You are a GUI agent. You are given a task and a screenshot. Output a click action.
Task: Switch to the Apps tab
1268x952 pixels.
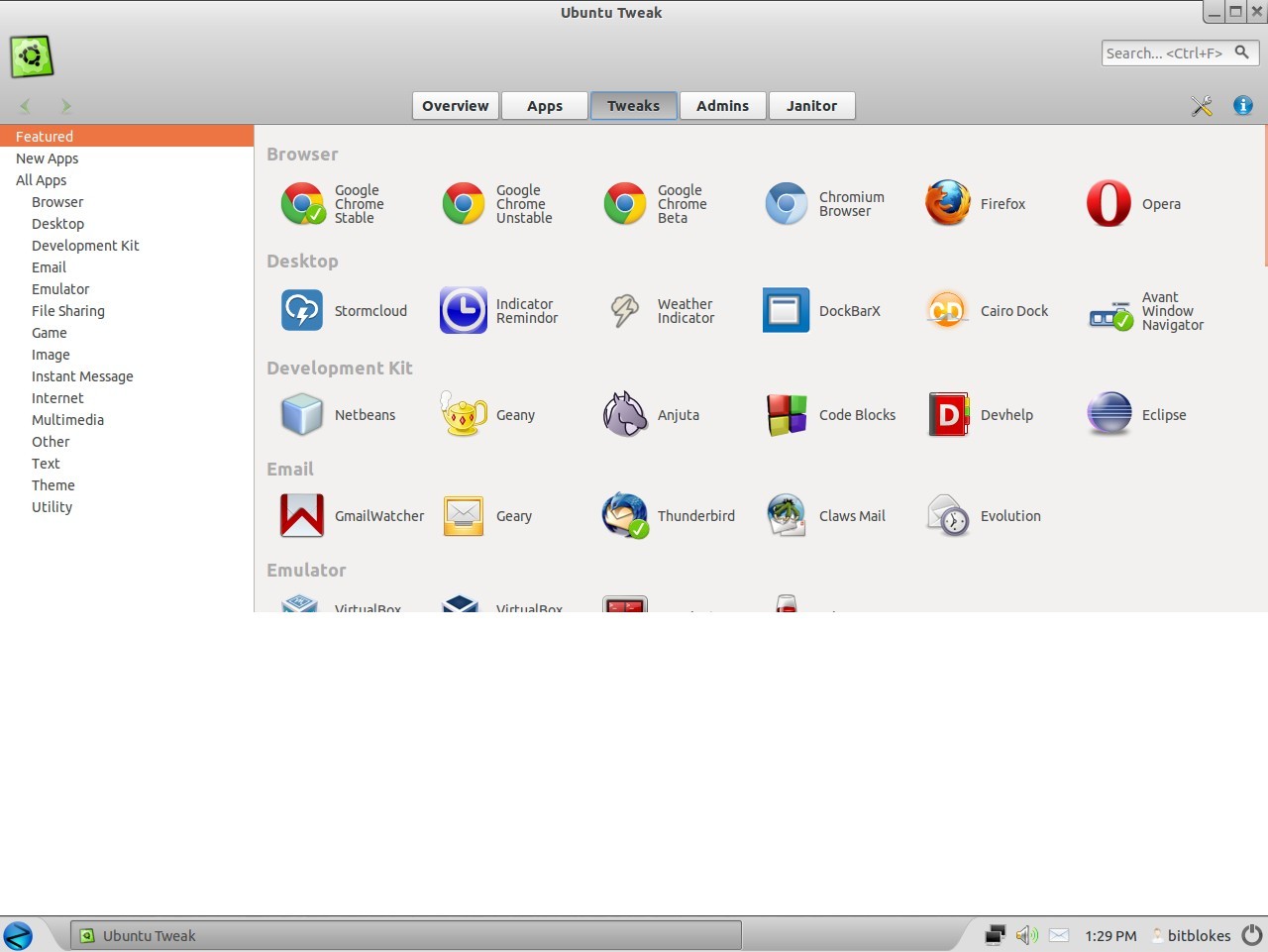545,106
